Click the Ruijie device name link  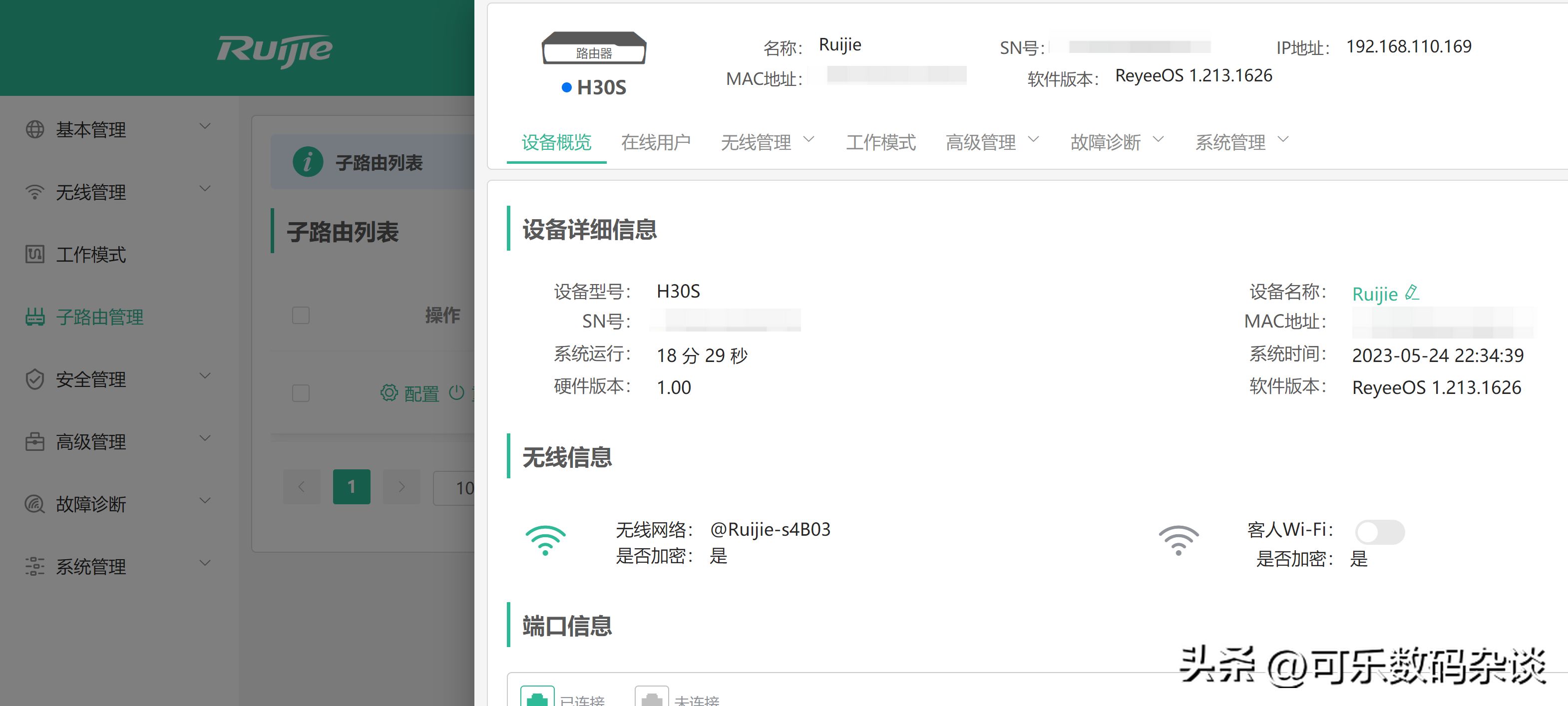tap(1374, 294)
